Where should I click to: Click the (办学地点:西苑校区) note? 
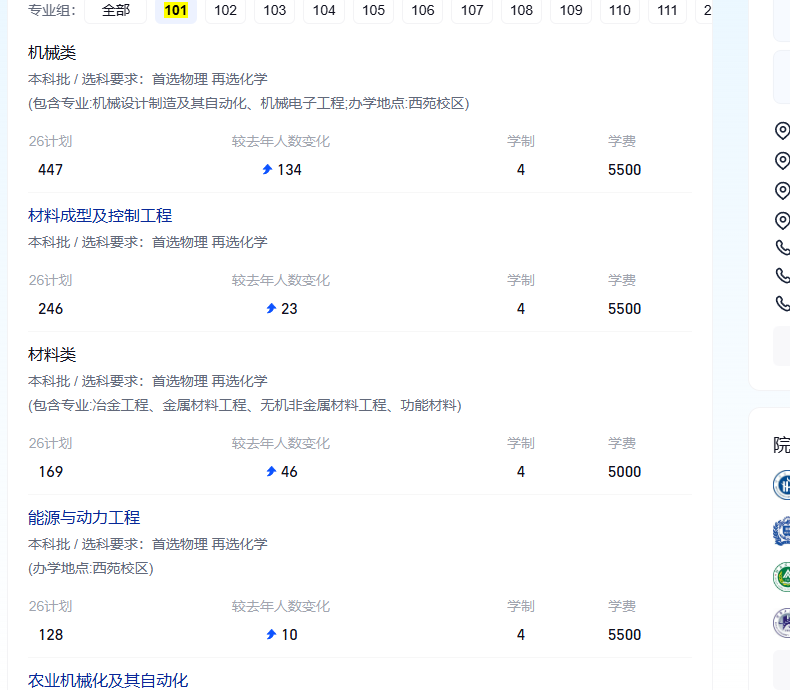(91, 568)
